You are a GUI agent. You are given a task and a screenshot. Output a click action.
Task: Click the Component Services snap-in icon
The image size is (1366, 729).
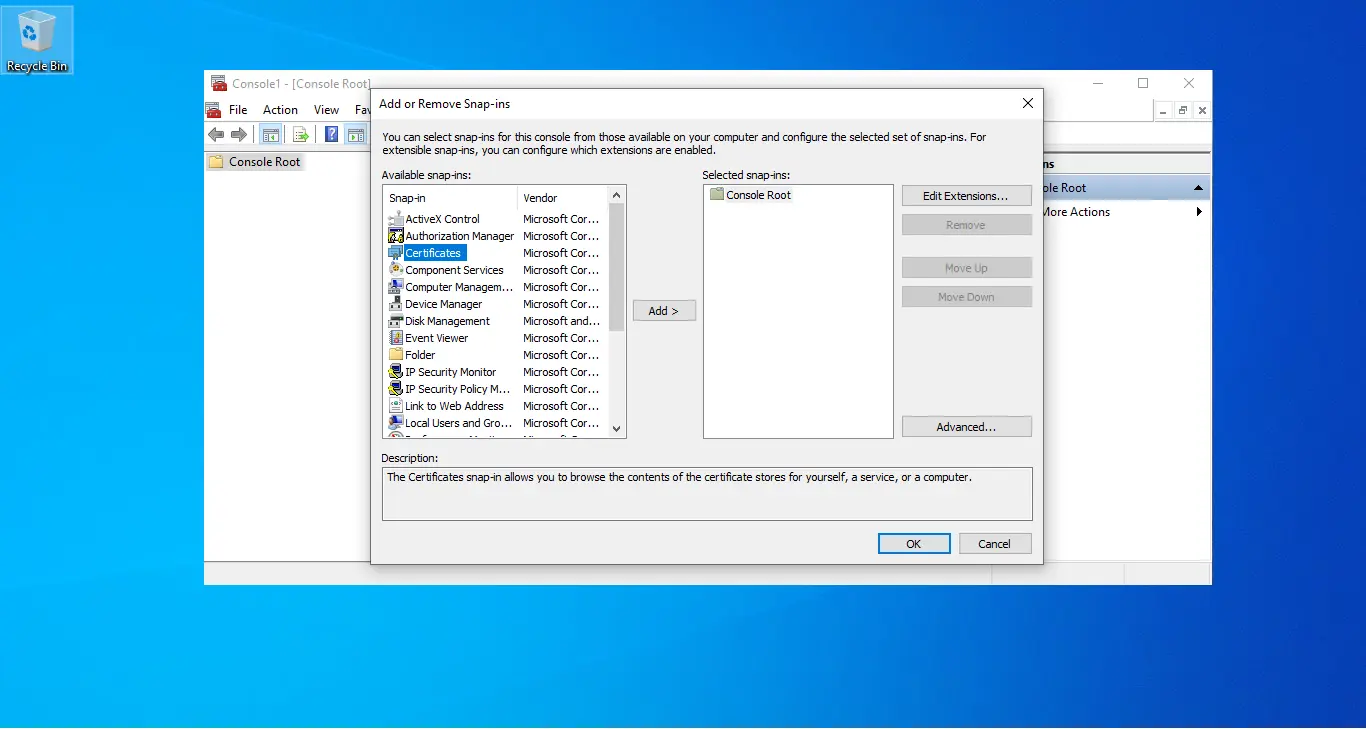tap(396, 270)
